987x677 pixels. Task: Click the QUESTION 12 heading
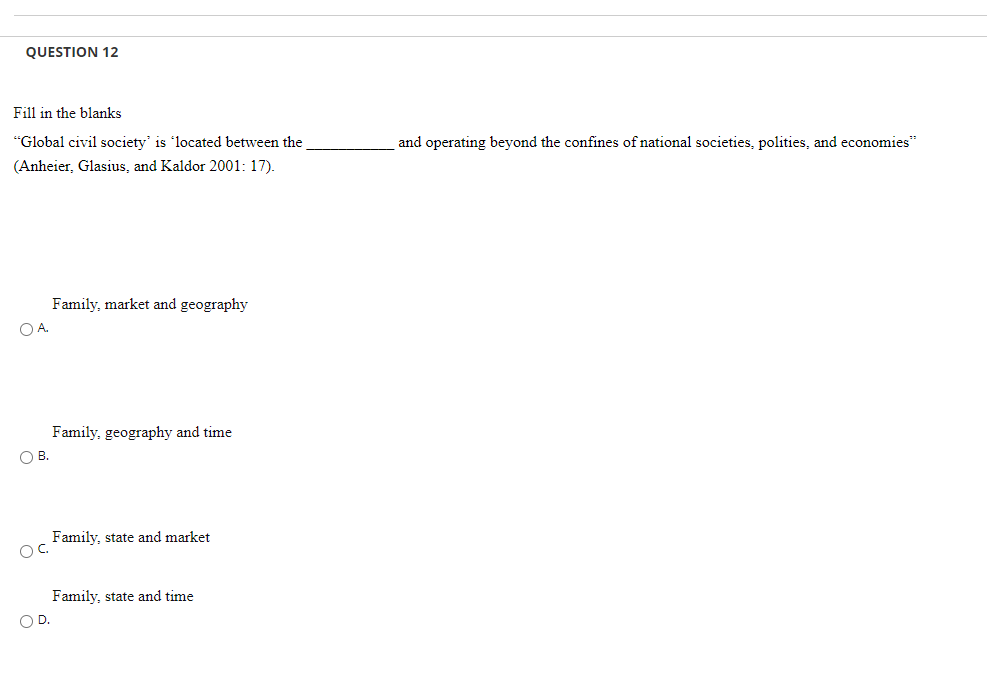coord(72,52)
